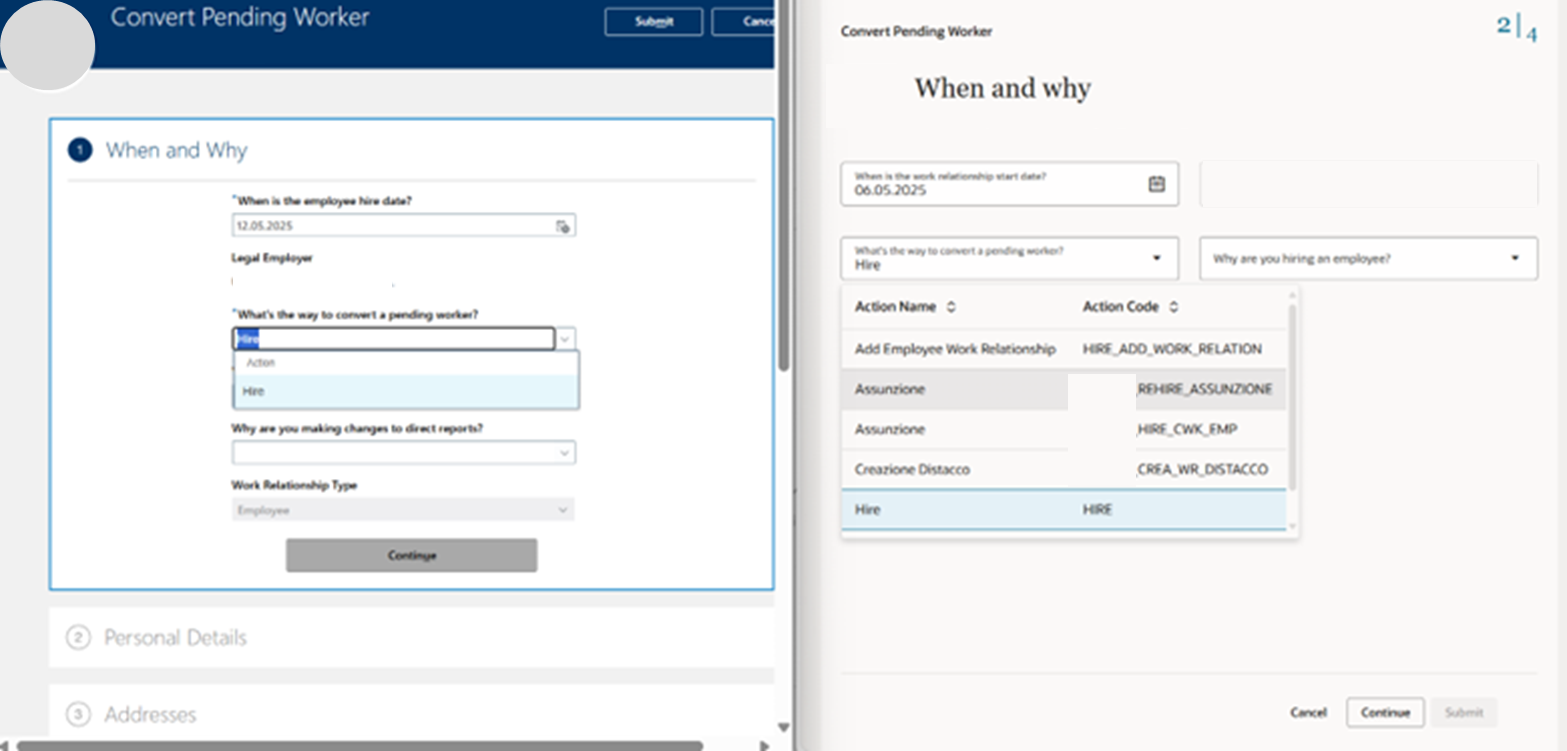Sort the Action Code column
This screenshot has height=751, width=1567.
(x=1173, y=307)
